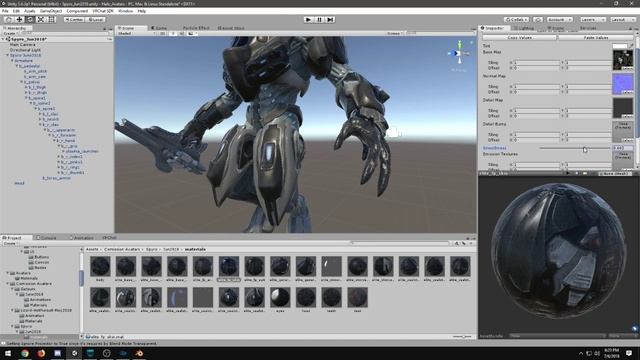Open Blender from the taskbar
The height and width of the screenshot is (360, 640).
click(x=139, y=353)
